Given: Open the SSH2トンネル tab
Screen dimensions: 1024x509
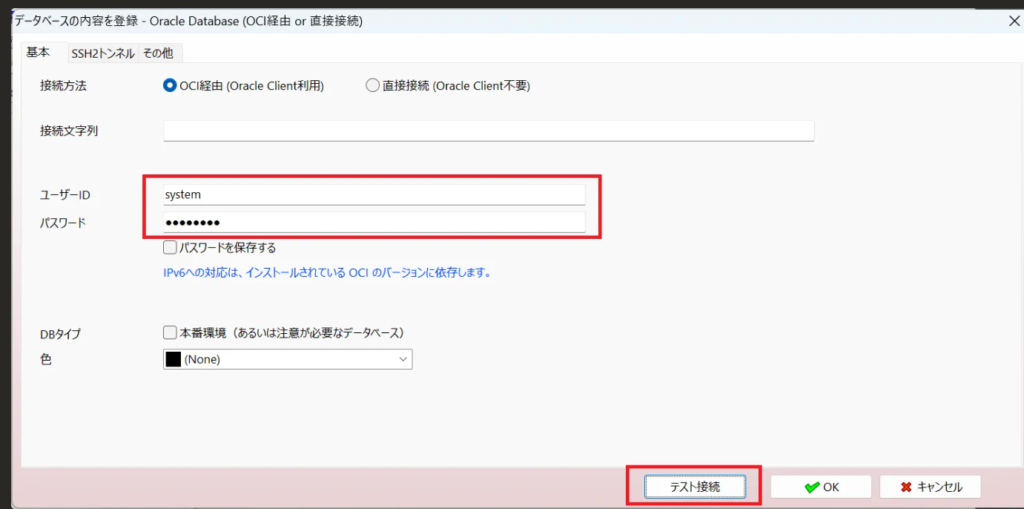Looking at the screenshot, I should tap(102, 53).
